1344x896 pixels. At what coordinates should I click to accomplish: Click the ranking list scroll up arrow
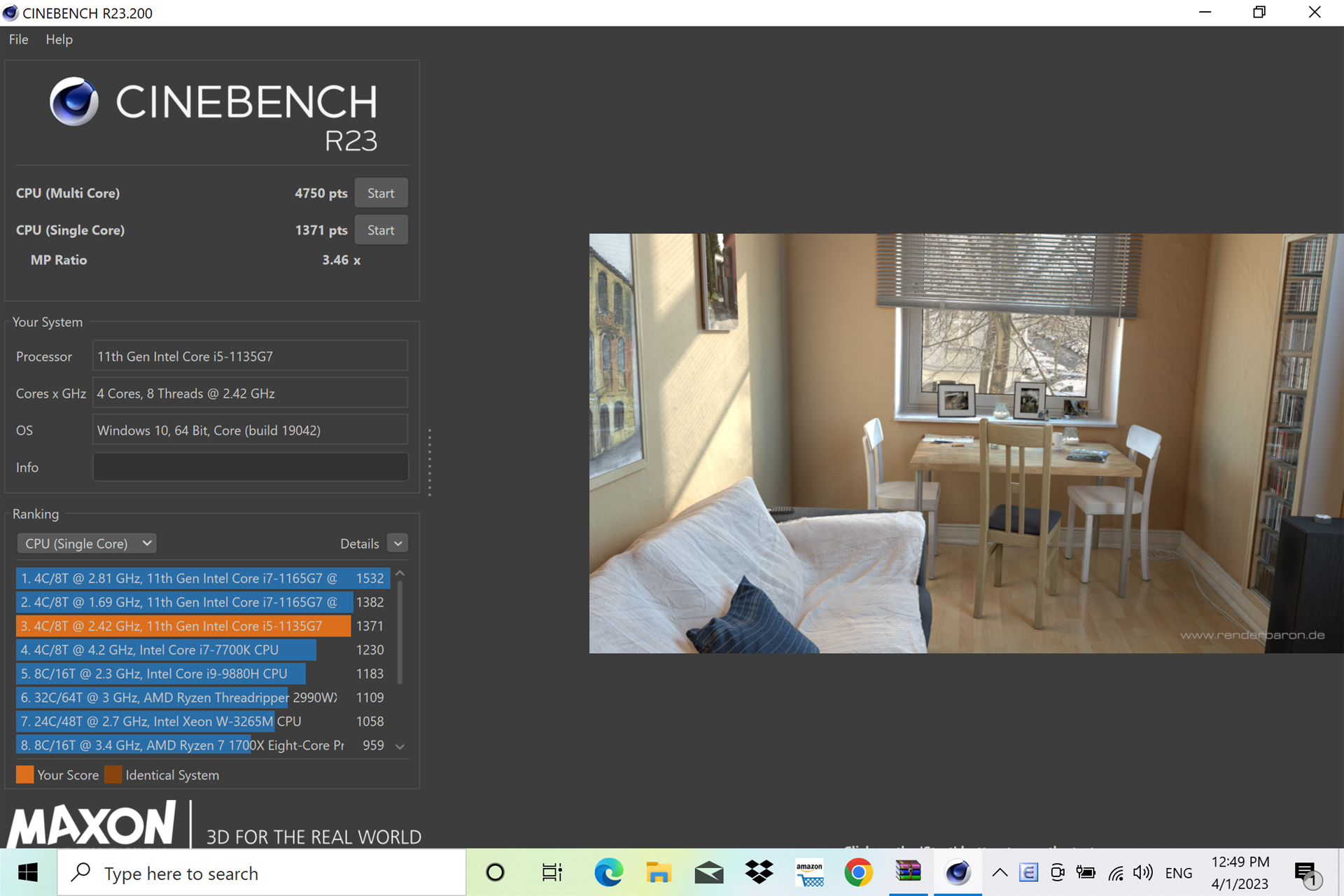(400, 573)
